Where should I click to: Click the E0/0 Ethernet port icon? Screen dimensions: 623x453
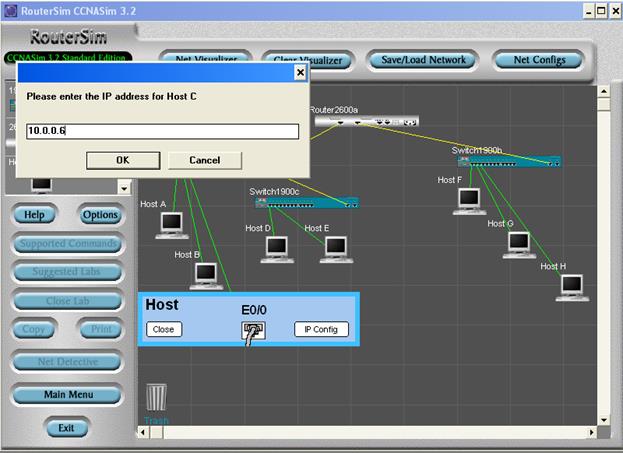(253, 333)
